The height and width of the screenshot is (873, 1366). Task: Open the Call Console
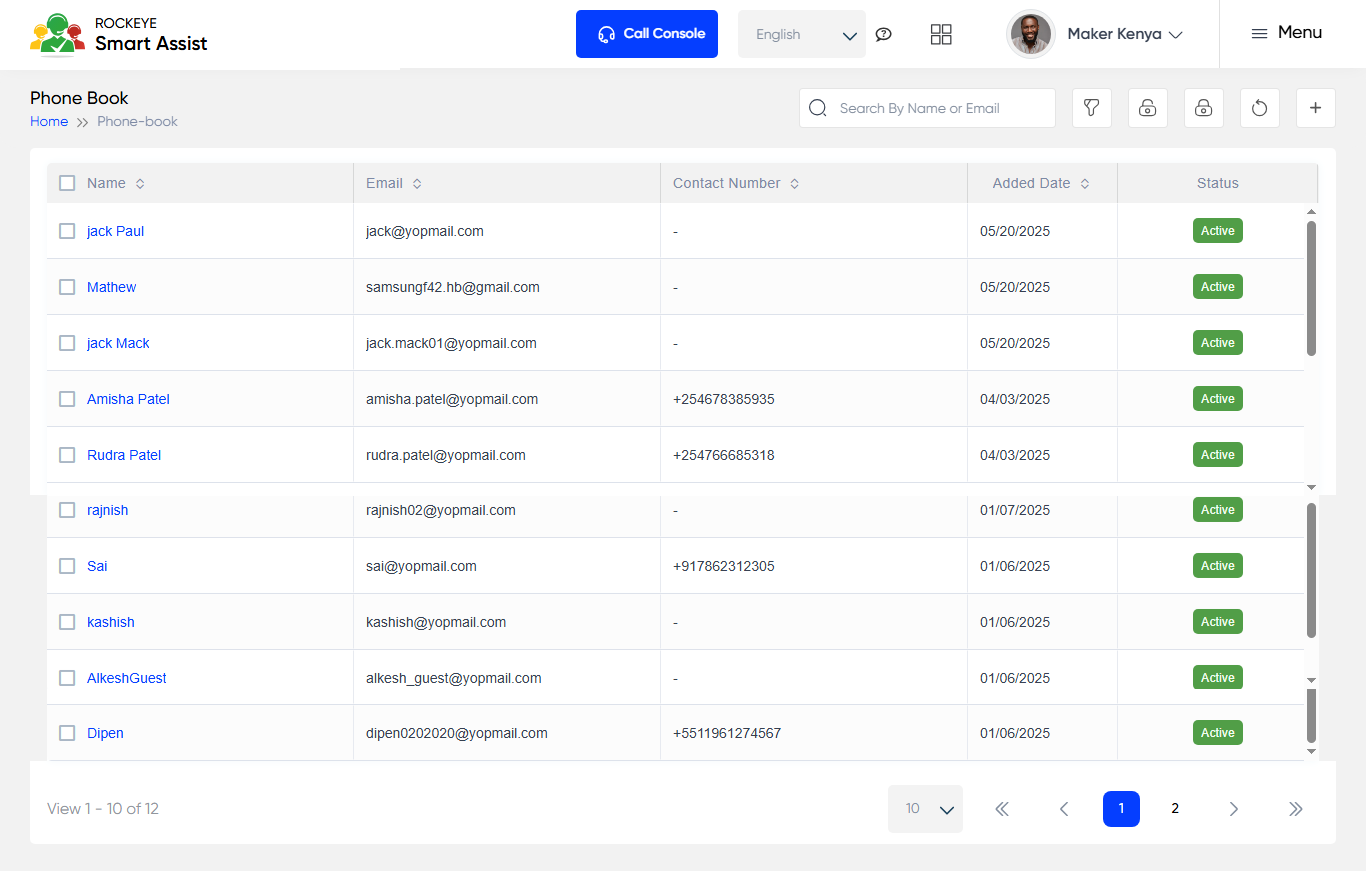tap(647, 34)
